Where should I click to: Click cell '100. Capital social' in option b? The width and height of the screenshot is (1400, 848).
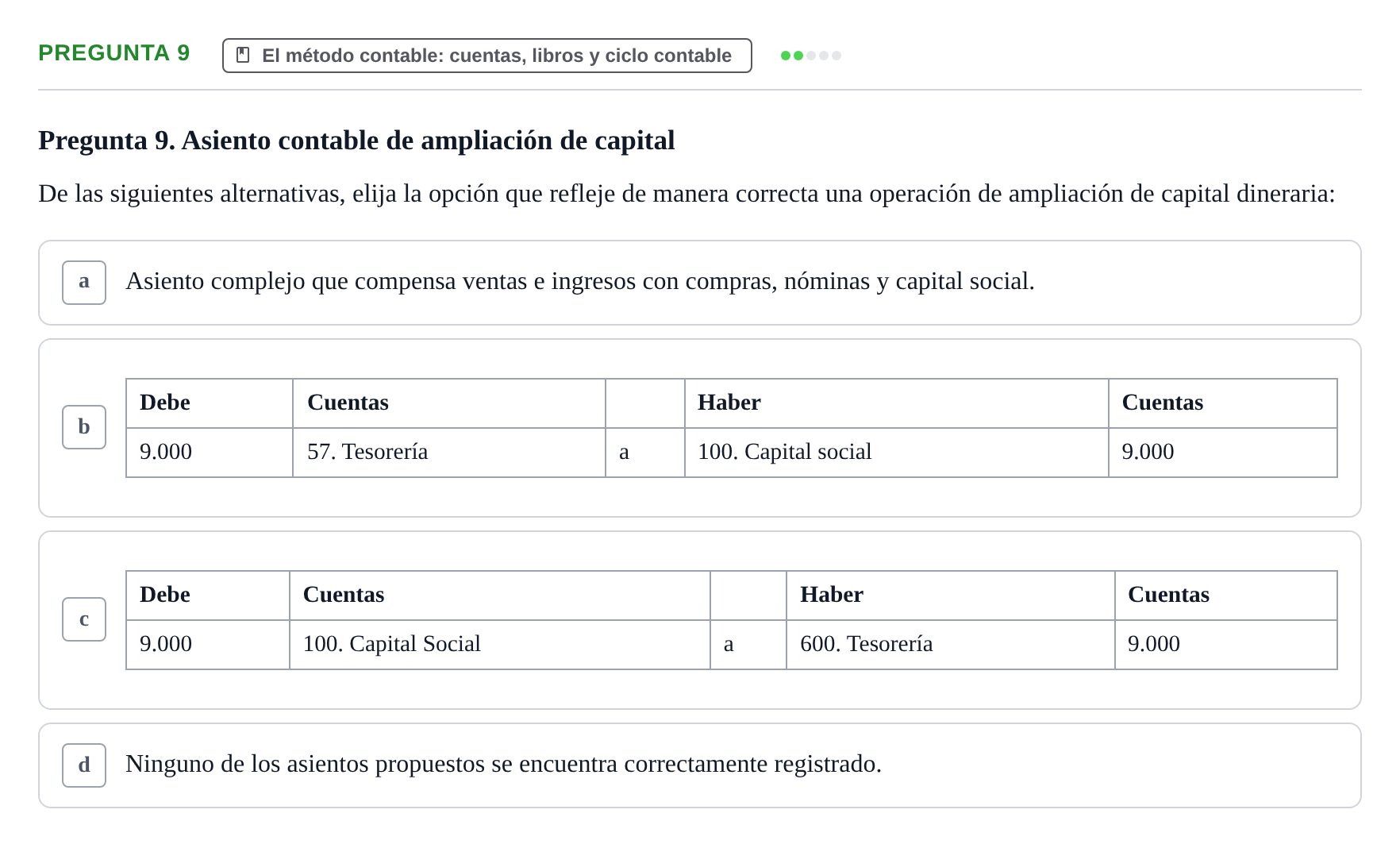point(897,453)
